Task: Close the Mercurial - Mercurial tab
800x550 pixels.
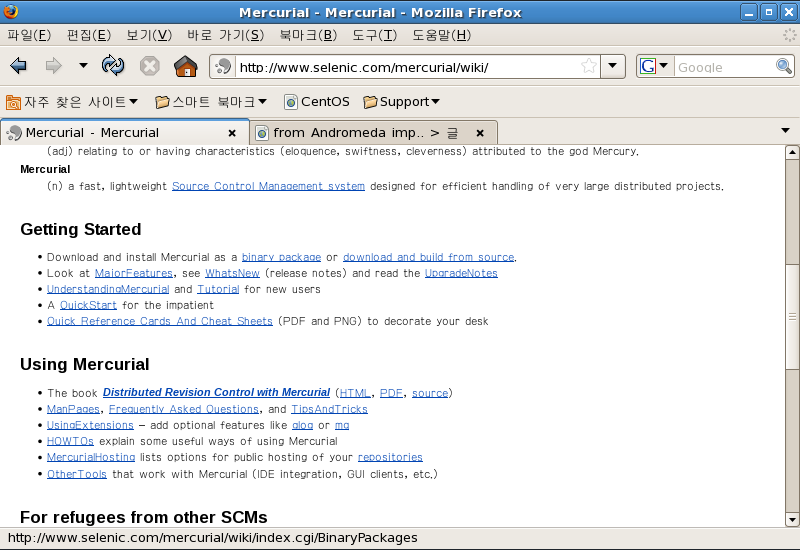Action: [x=232, y=133]
